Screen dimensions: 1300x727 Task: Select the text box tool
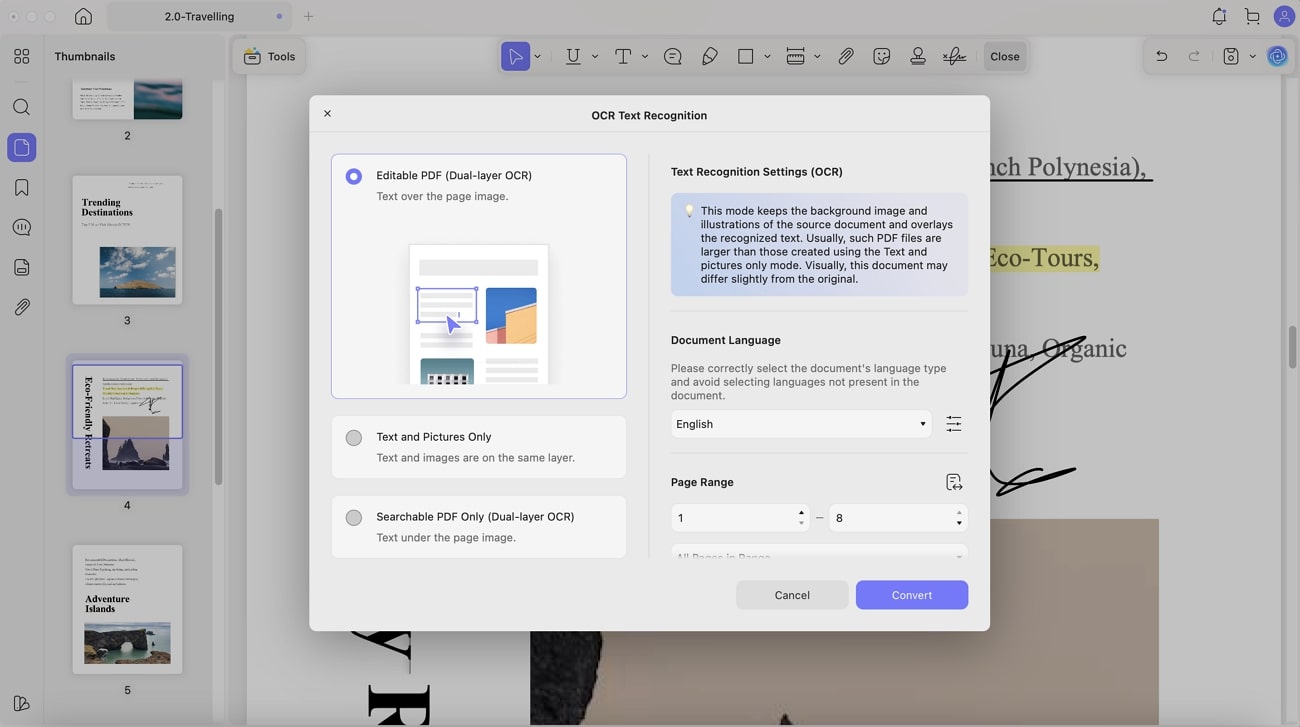623,57
